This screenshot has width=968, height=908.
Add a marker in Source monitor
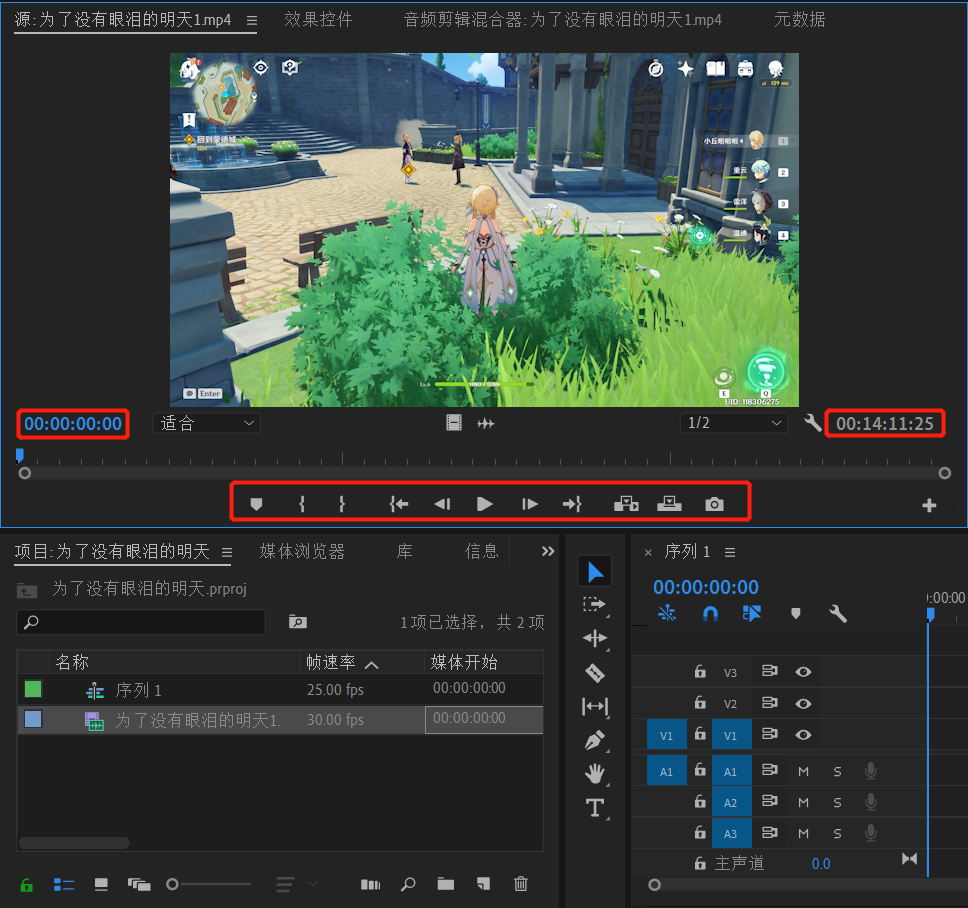256,504
